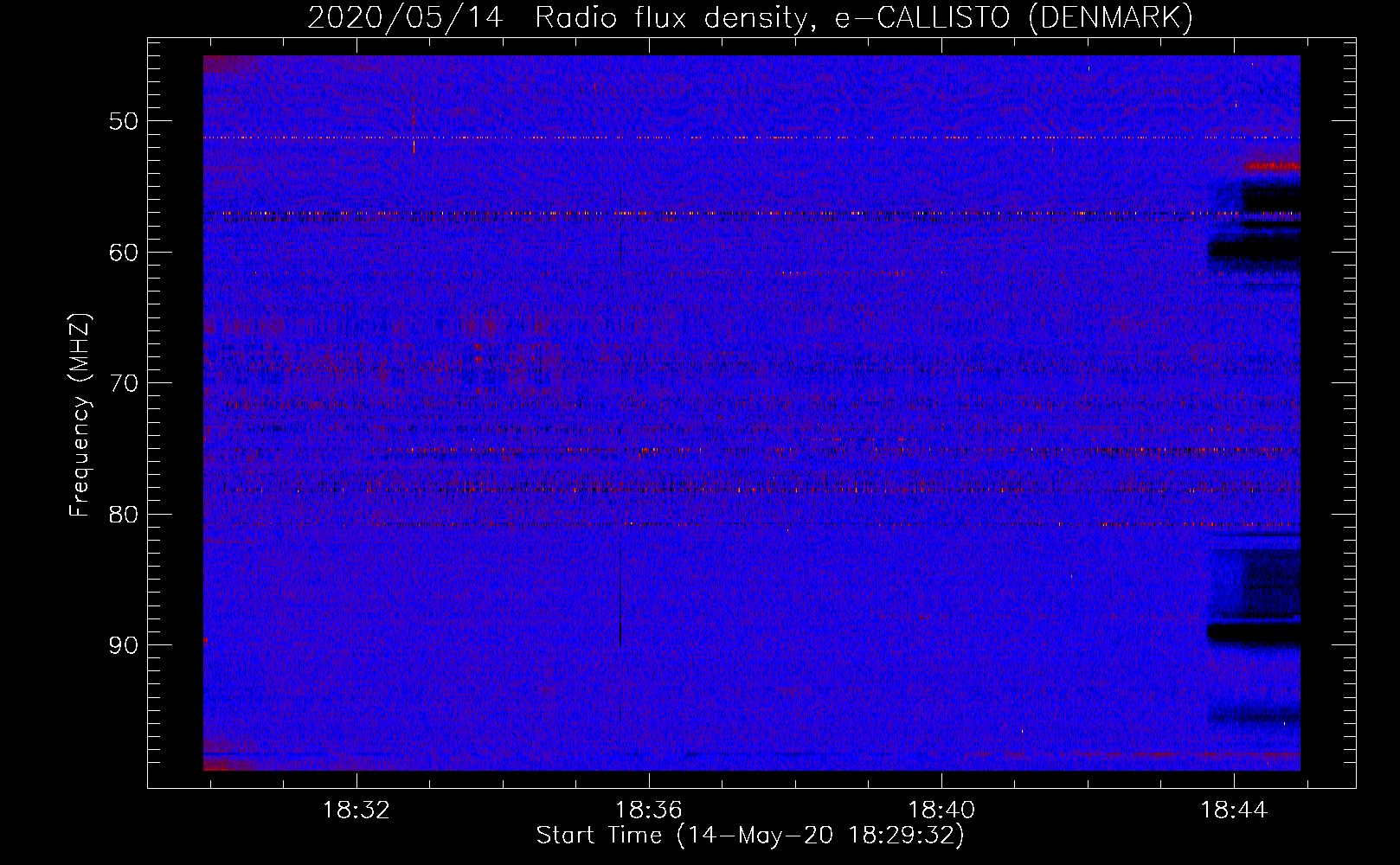The width and height of the screenshot is (1400, 865).
Task: Click the plot title '2020/05/14 Radio flux density'
Action: click(x=750, y=17)
